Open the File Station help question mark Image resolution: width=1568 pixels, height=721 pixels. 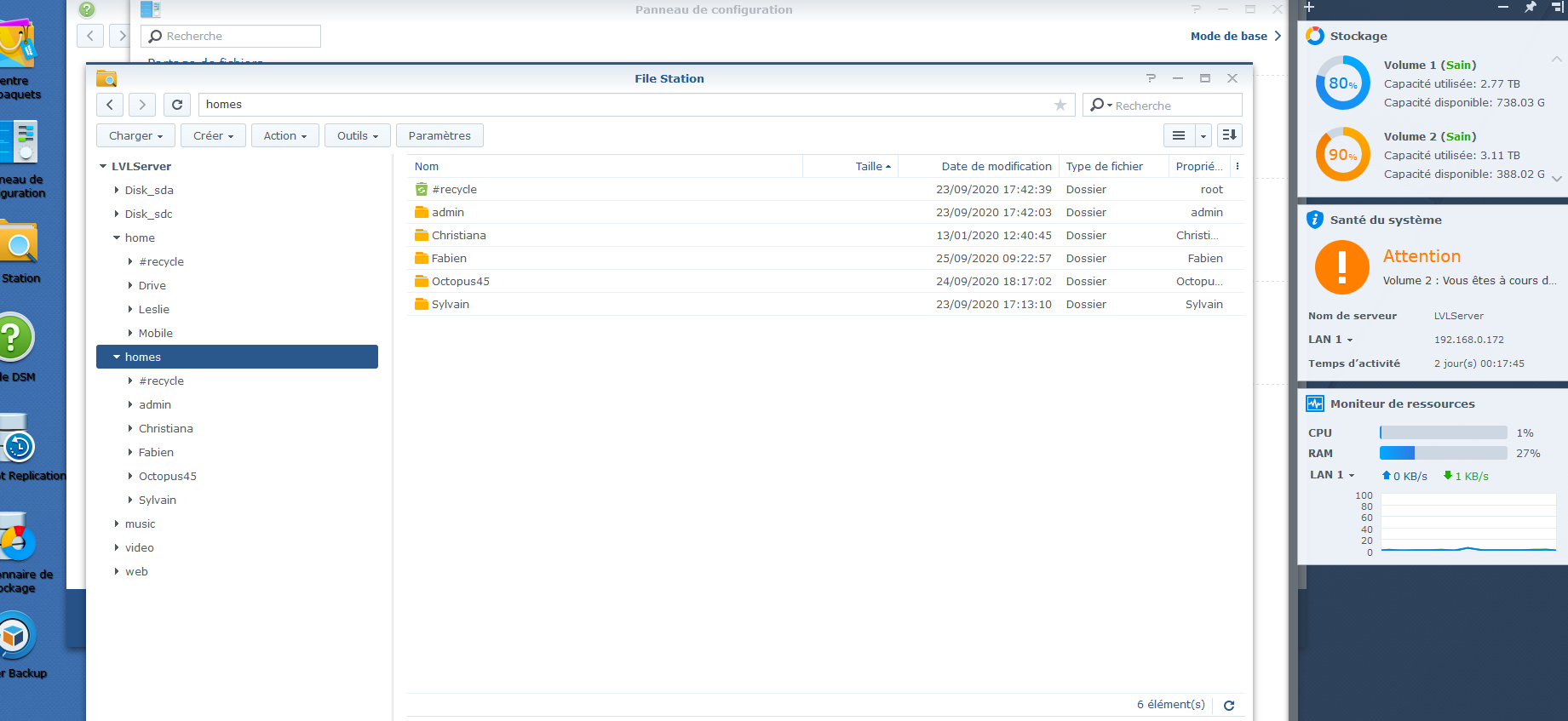(x=1151, y=78)
